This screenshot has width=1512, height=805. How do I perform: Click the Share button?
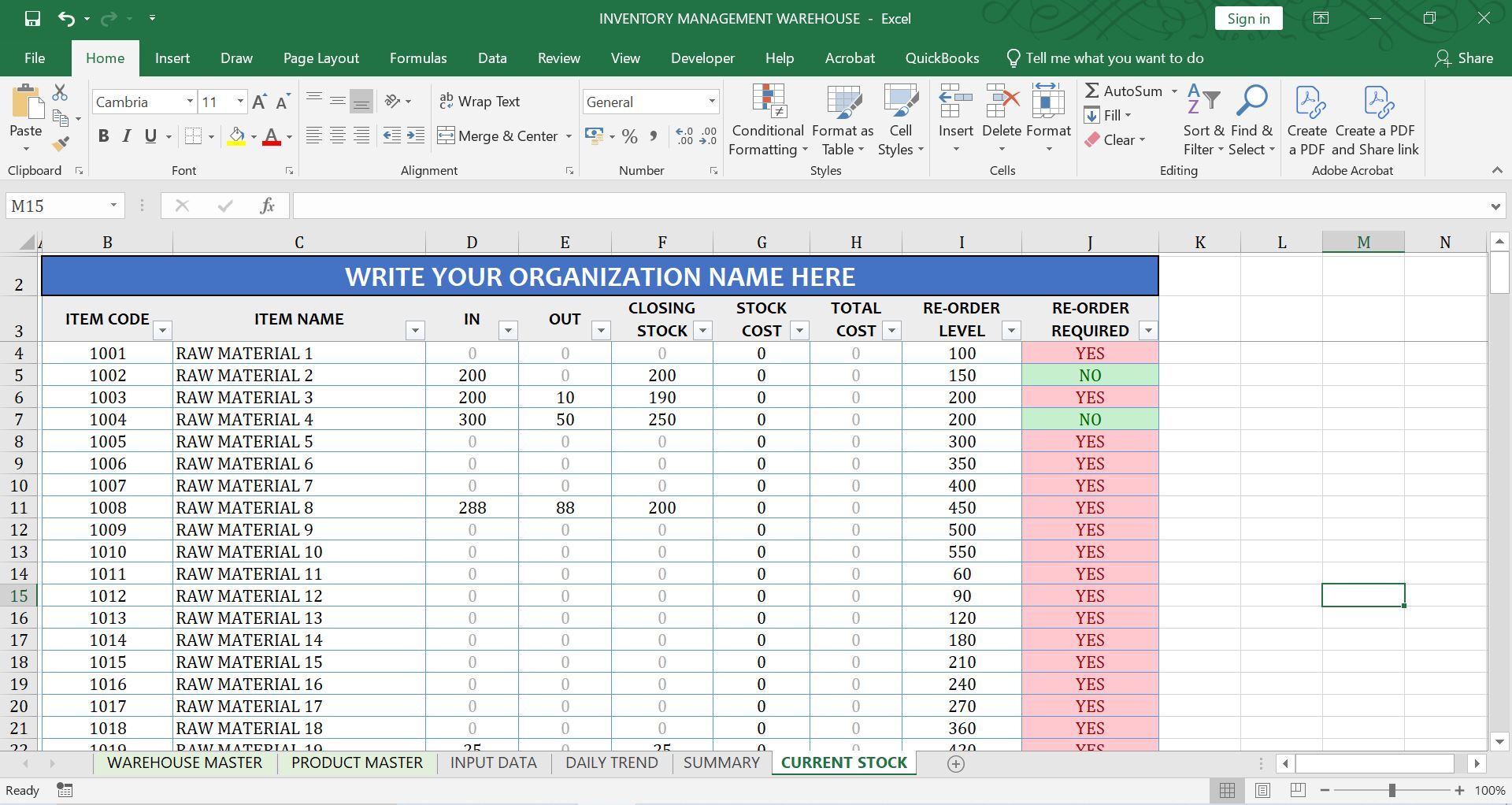tap(1464, 58)
